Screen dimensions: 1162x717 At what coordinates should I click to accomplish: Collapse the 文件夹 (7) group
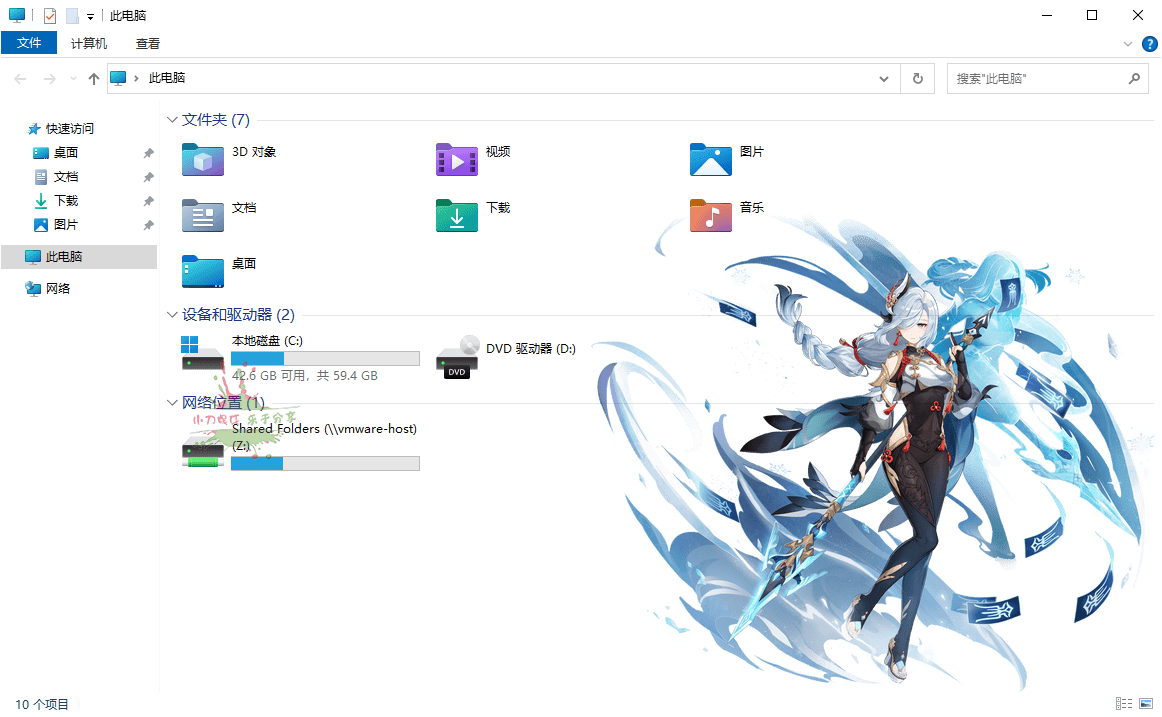pyautogui.click(x=172, y=120)
